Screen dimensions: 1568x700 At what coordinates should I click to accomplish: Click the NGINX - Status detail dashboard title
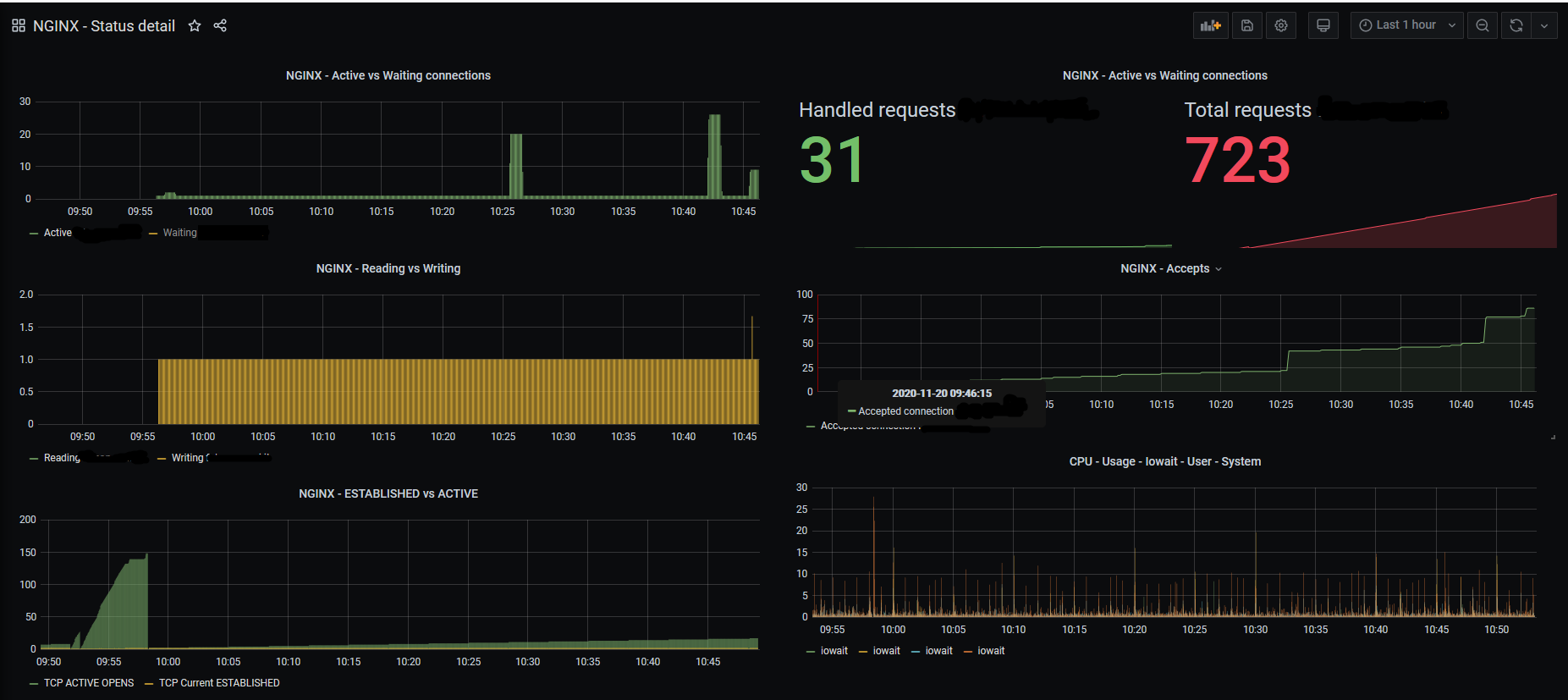104,26
